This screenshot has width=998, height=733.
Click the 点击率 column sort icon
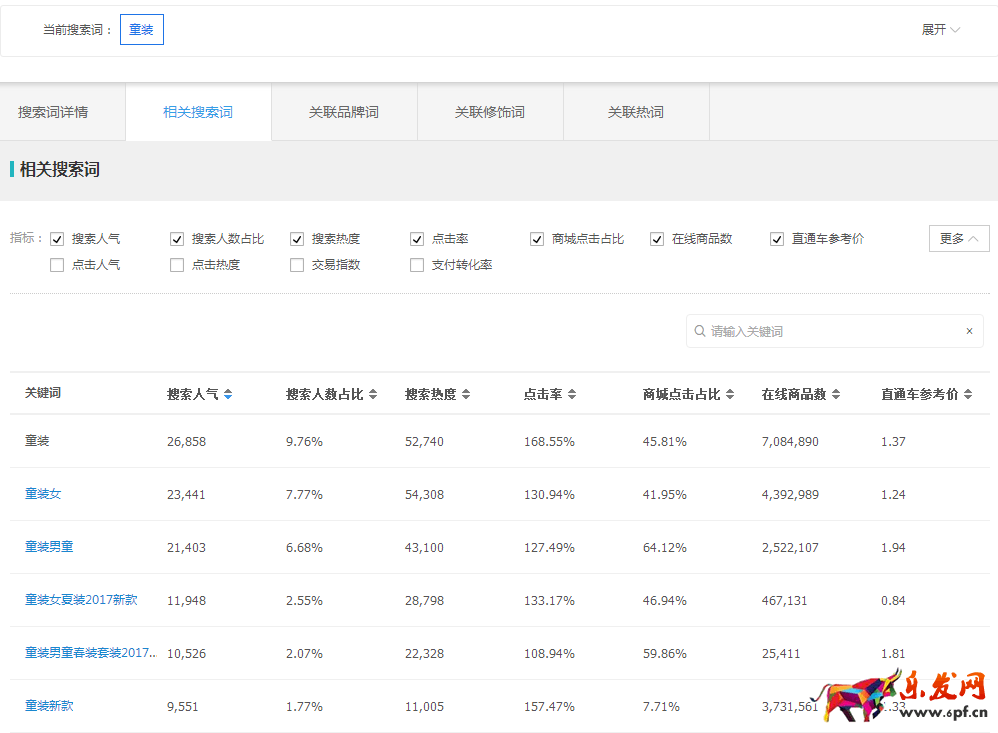pyautogui.click(x=572, y=393)
